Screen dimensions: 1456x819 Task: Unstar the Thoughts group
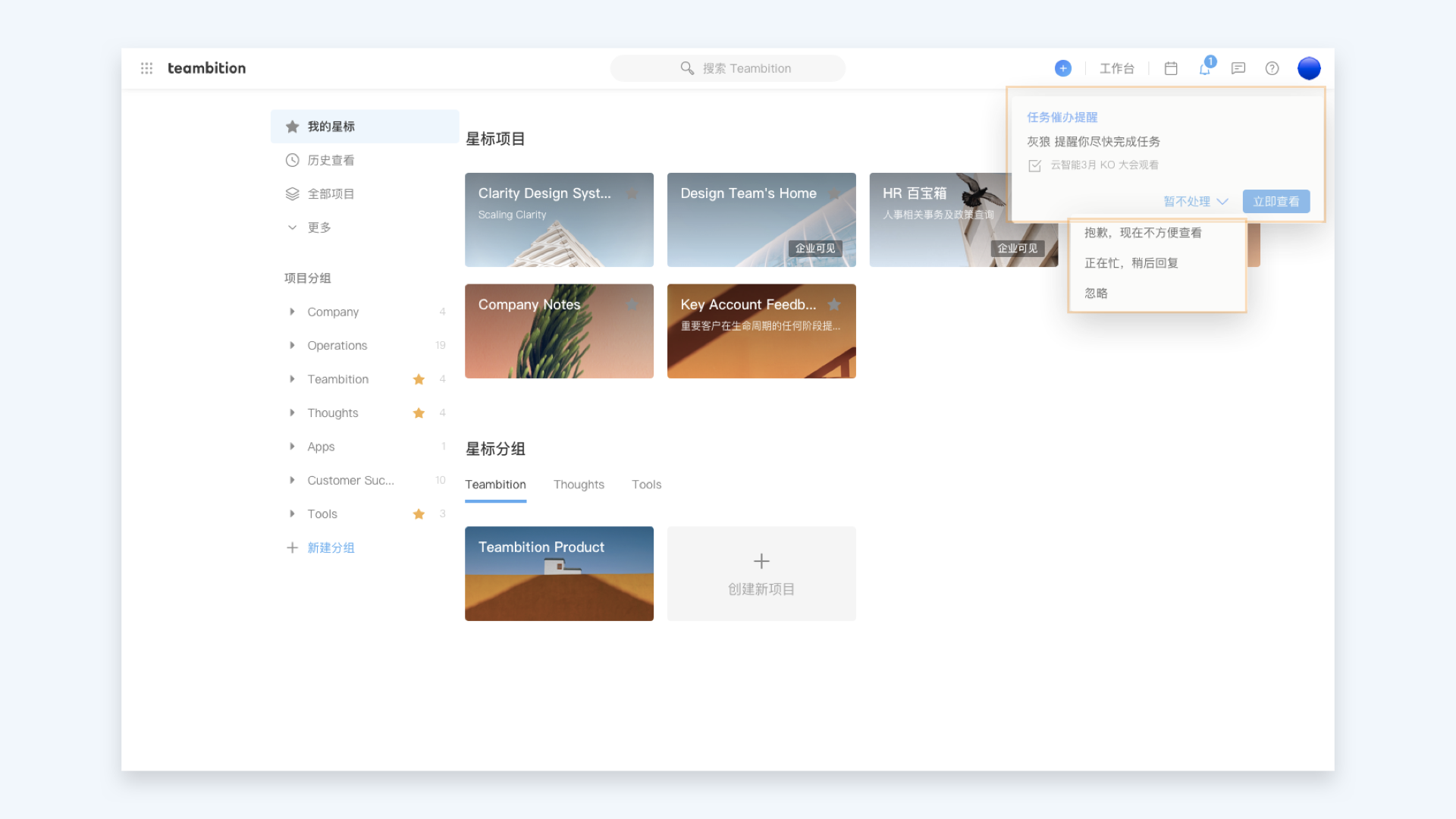click(x=419, y=413)
